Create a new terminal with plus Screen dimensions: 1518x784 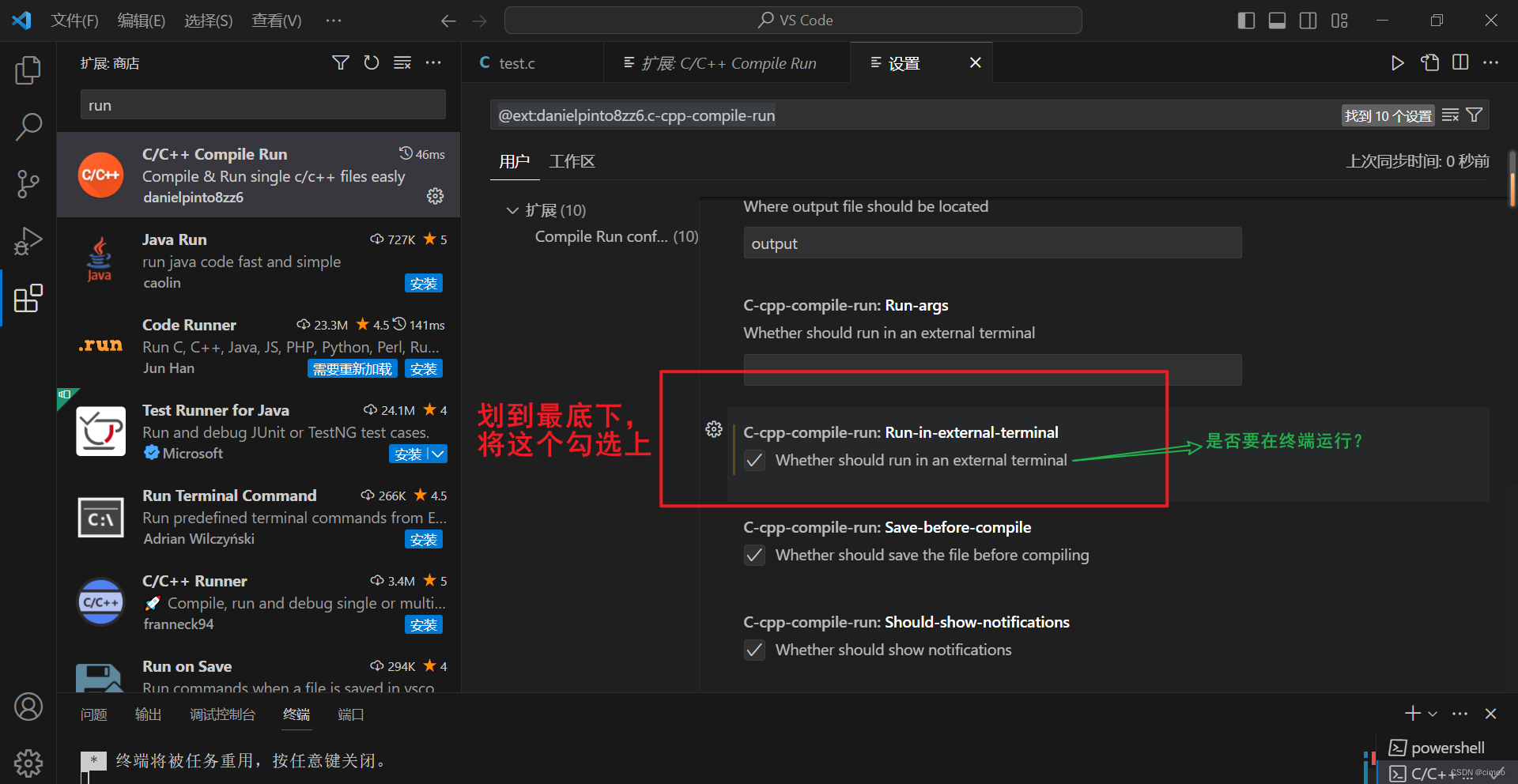point(1413,714)
